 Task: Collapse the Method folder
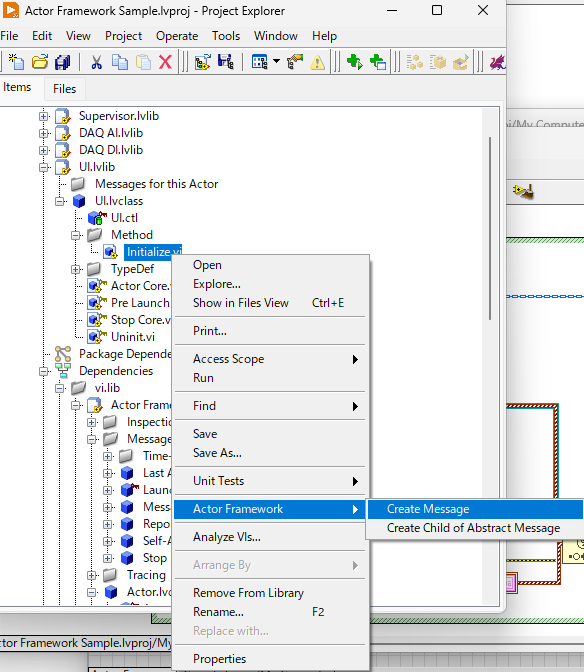coord(76,235)
